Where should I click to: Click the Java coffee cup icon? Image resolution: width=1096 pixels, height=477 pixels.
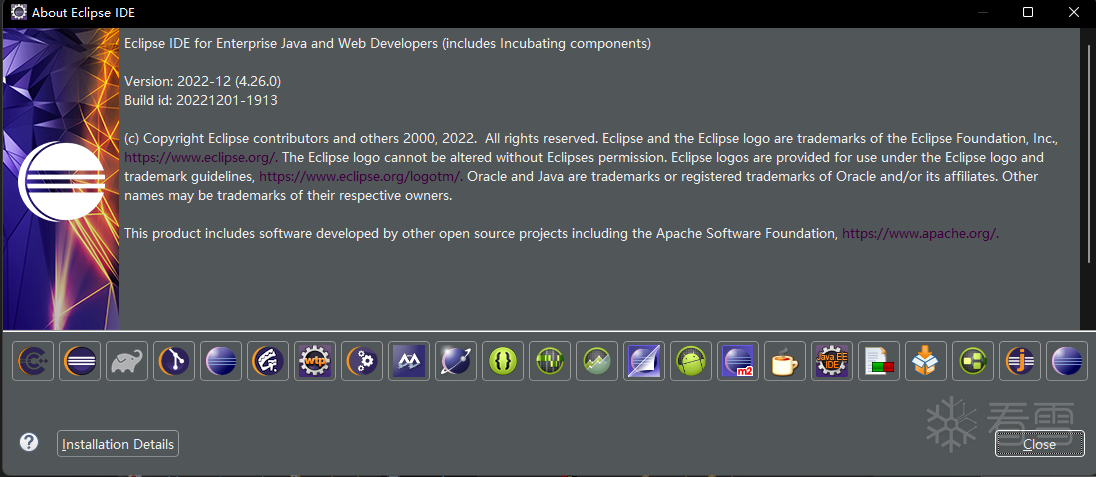pyautogui.click(x=784, y=361)
